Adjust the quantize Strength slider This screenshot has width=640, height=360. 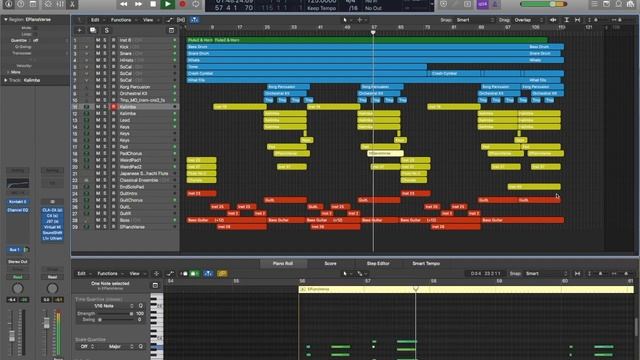coord(115,313)
